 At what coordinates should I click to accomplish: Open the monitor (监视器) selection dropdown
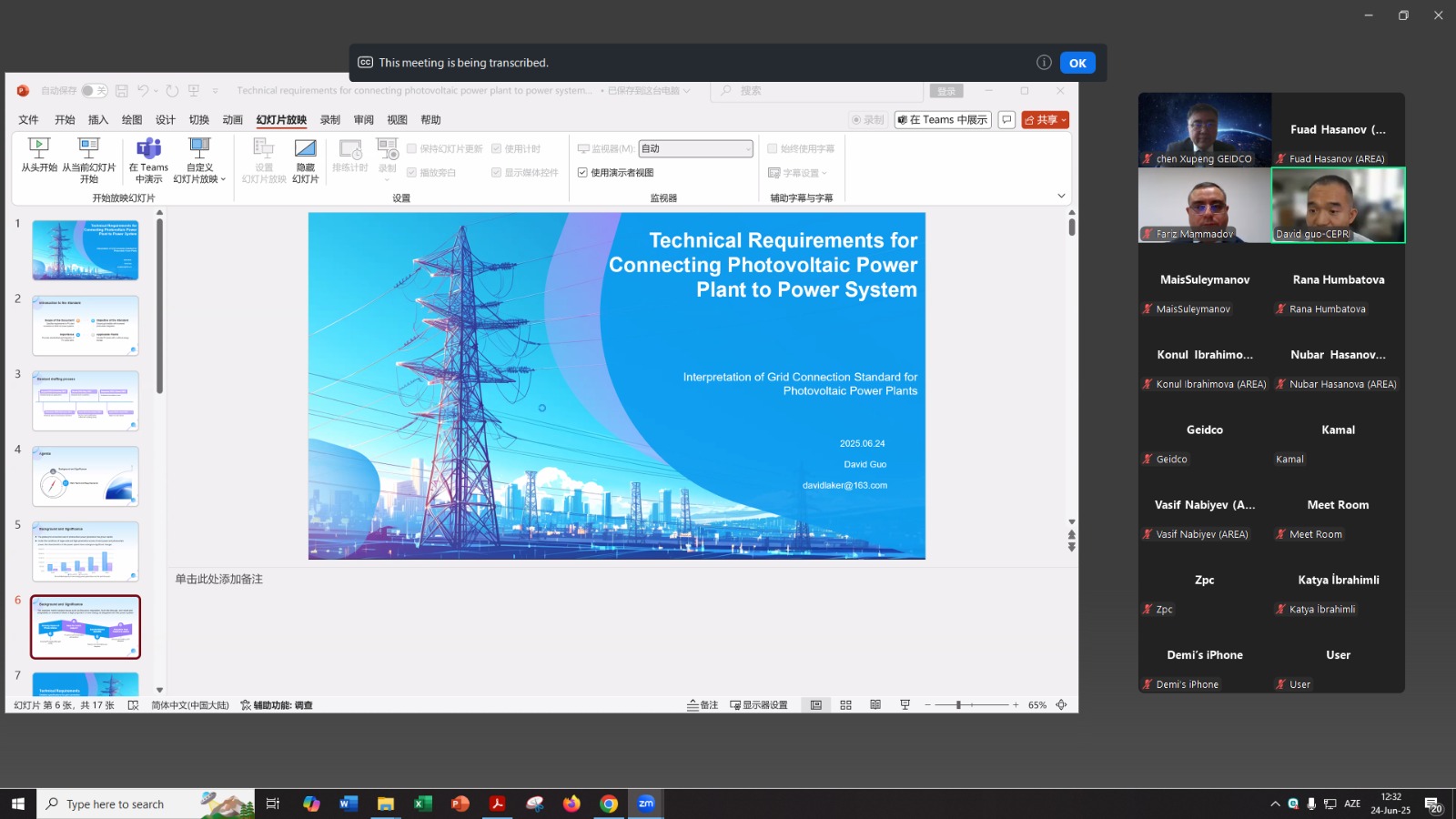click(696, 149)
